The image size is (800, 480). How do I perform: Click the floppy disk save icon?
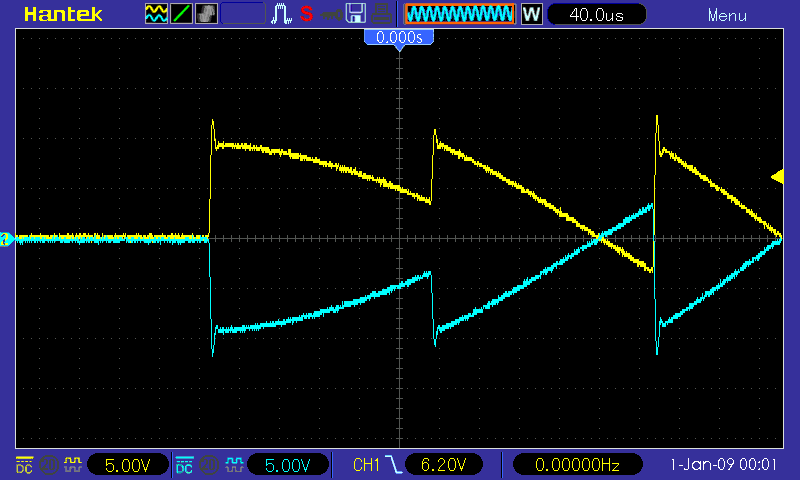tap(356, 14)
